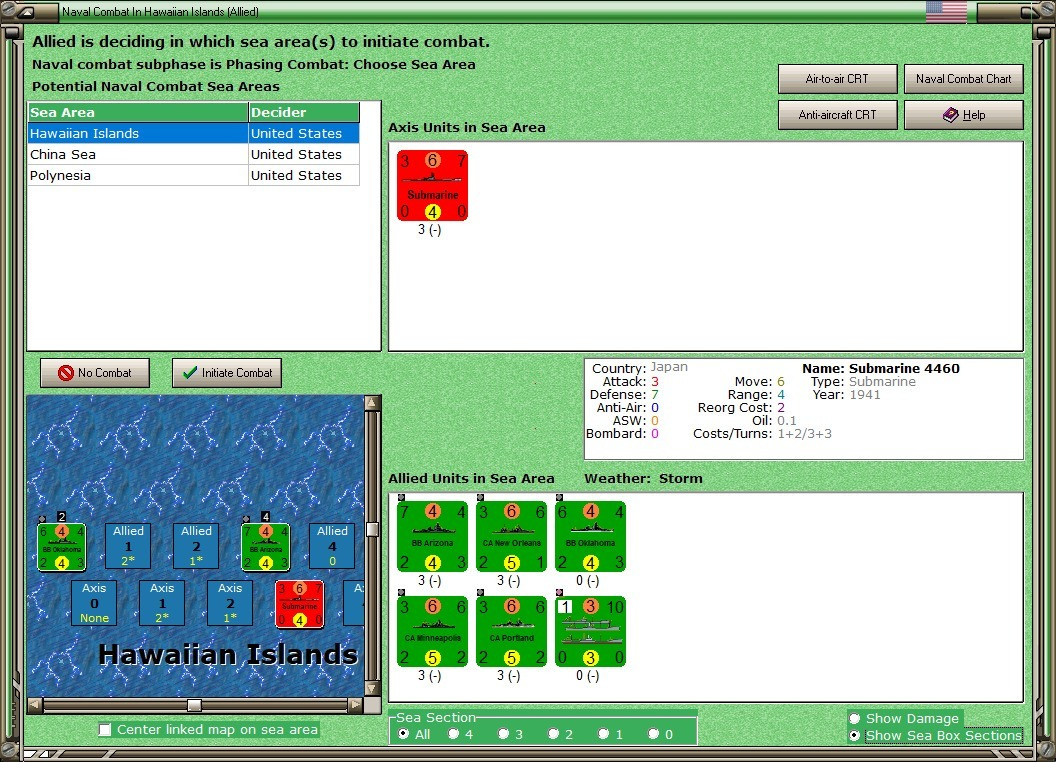Click the Initiate Combat button

click(x=227, y=373)
